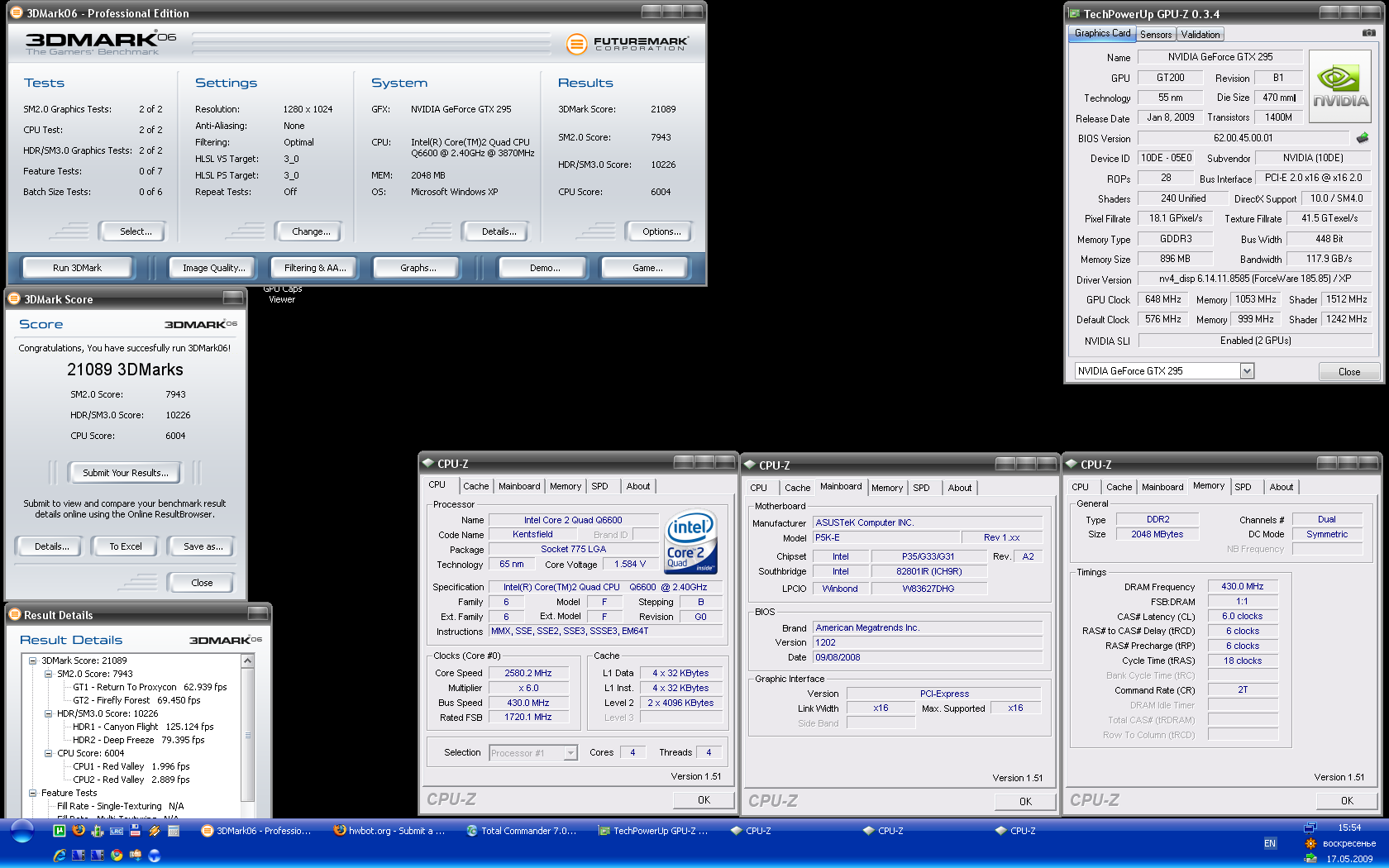Open About tab in the right CPU-Z window
The width and height of the screenshot is (1389, 868).
[1282, 487]
